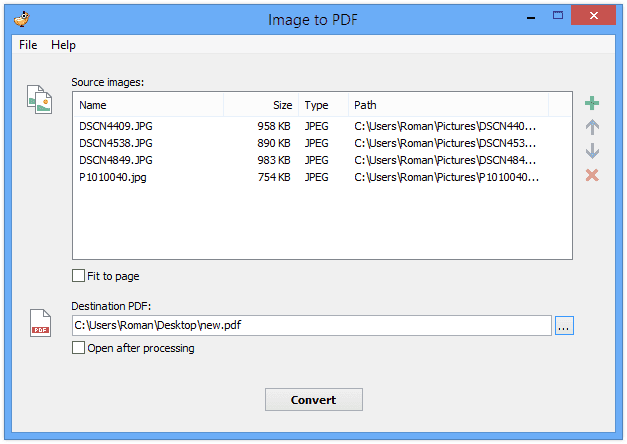
Task: Sort list by the Size column header
Action: coord(261,105)
